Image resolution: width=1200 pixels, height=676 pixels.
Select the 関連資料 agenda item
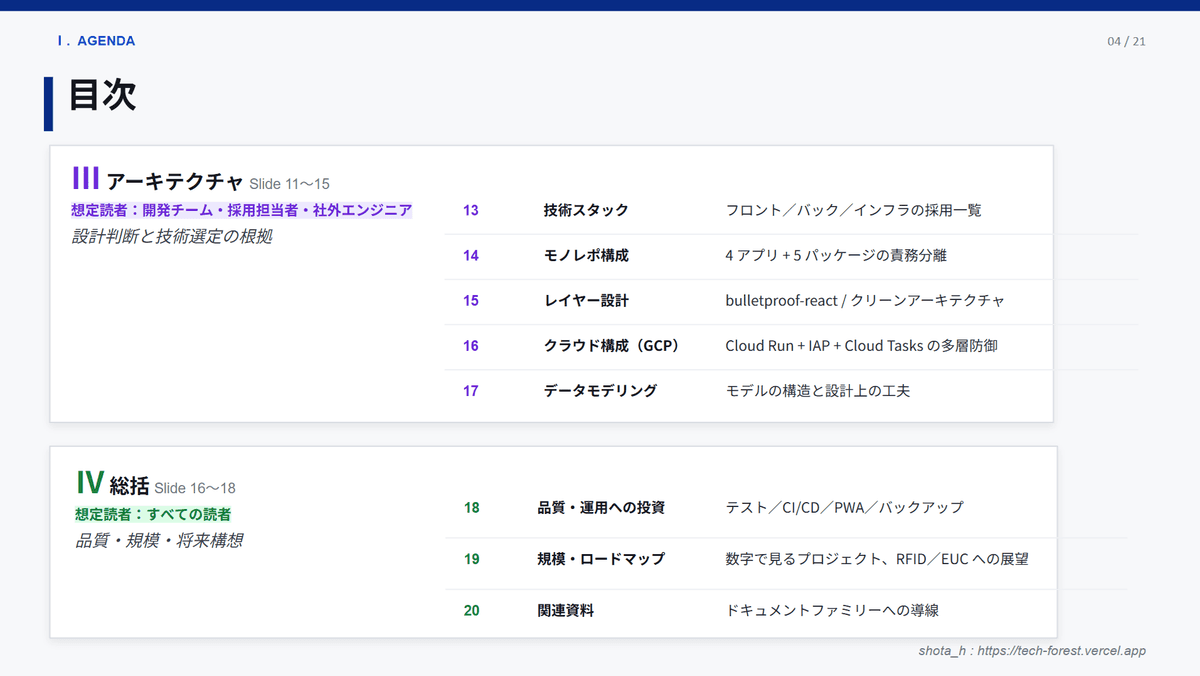tap(565, 610)
